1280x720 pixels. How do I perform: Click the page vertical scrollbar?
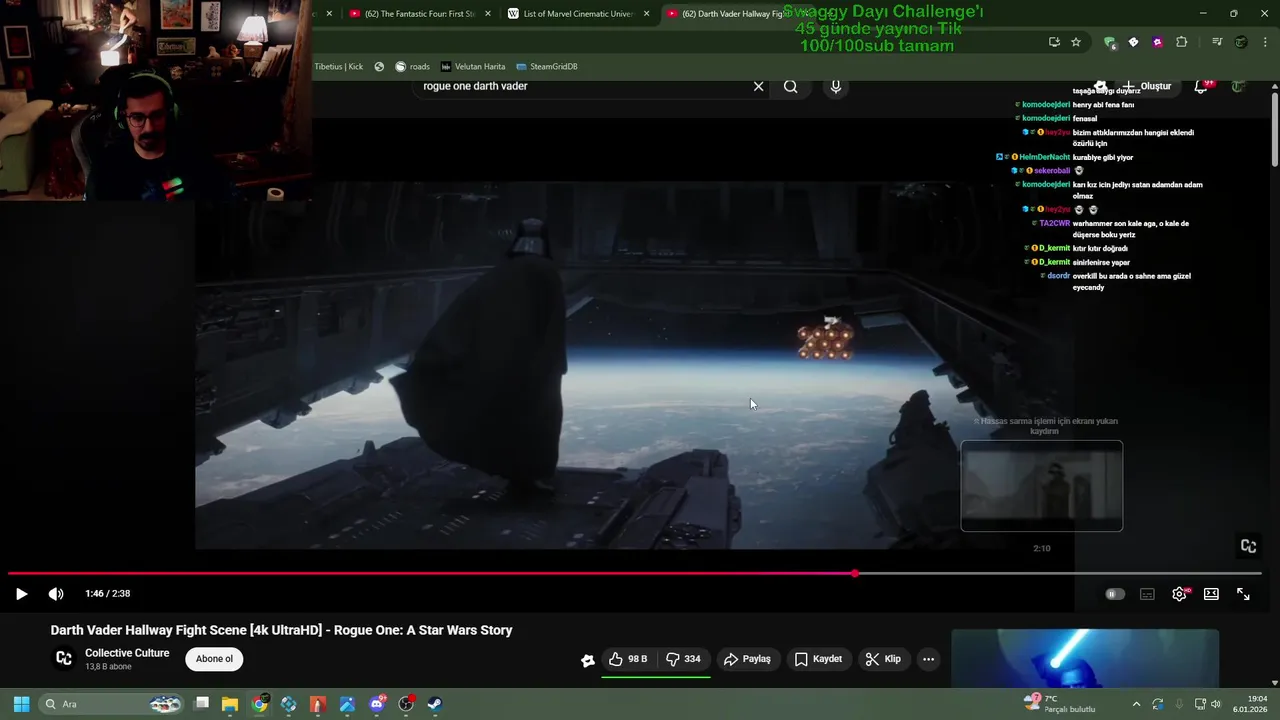click(x=1275, y=129)
